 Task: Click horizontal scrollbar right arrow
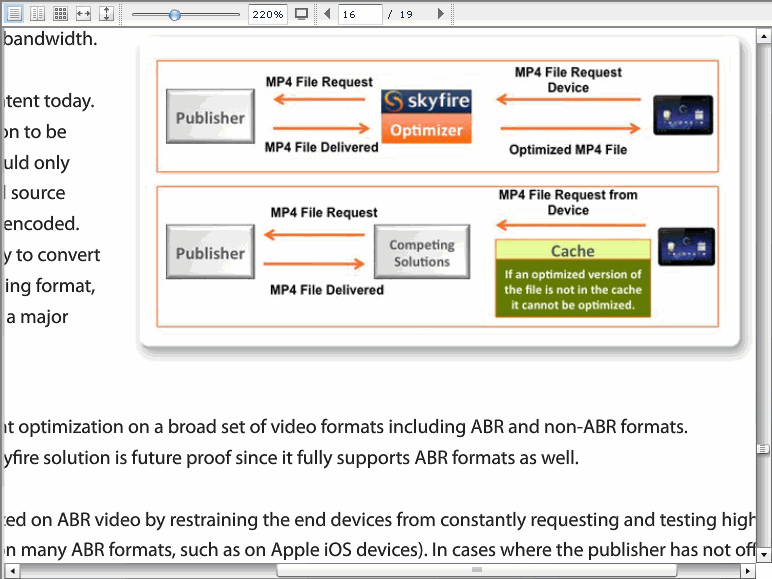[748, 571]
